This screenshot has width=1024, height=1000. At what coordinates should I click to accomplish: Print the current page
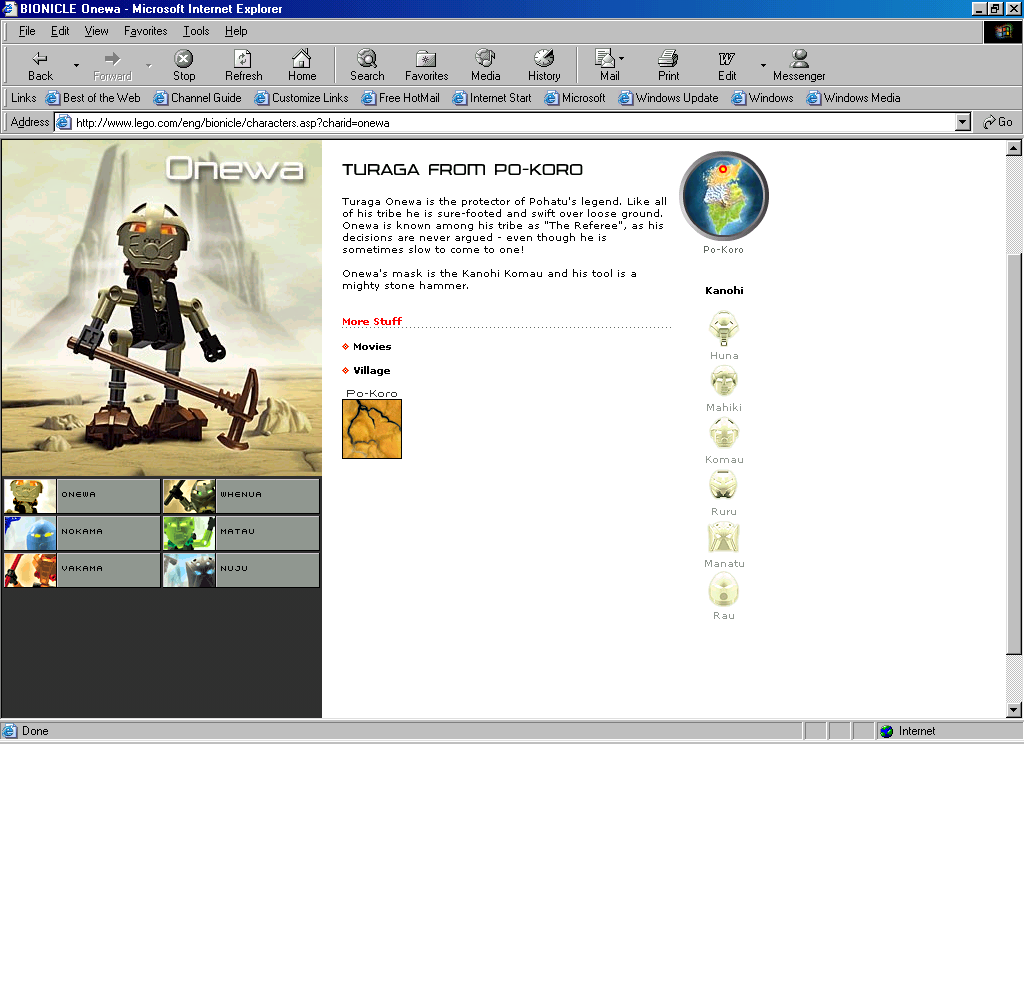point(668,65)
